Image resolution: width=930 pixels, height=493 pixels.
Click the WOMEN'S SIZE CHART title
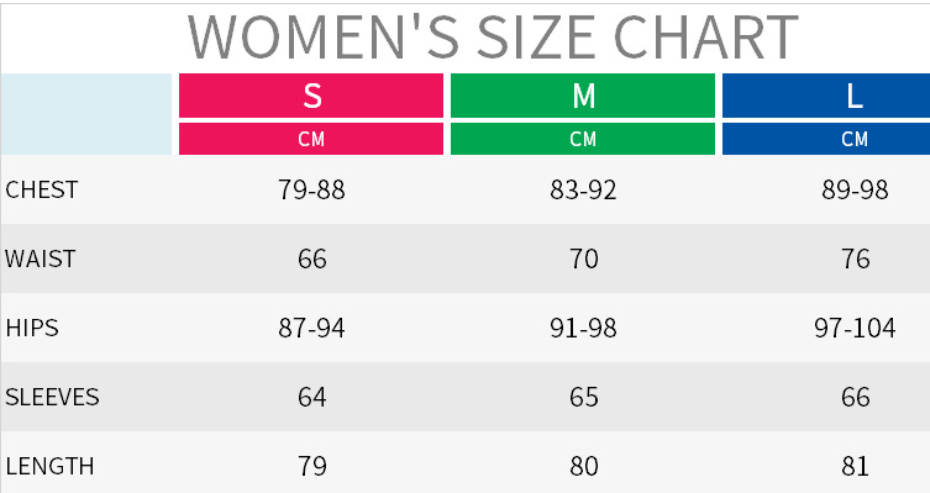pos(493,37)
